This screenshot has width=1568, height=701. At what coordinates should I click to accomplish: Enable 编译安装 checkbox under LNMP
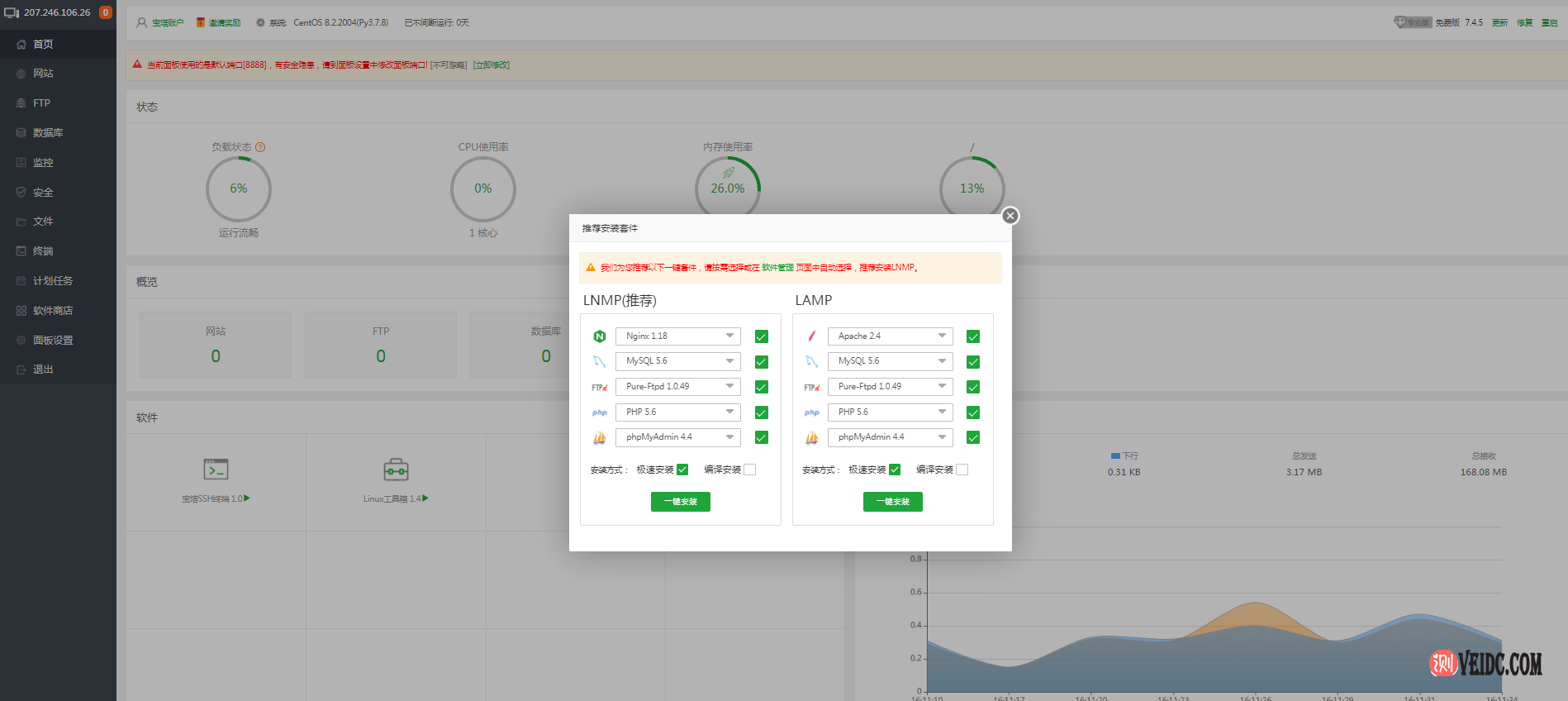coord(749,470)
